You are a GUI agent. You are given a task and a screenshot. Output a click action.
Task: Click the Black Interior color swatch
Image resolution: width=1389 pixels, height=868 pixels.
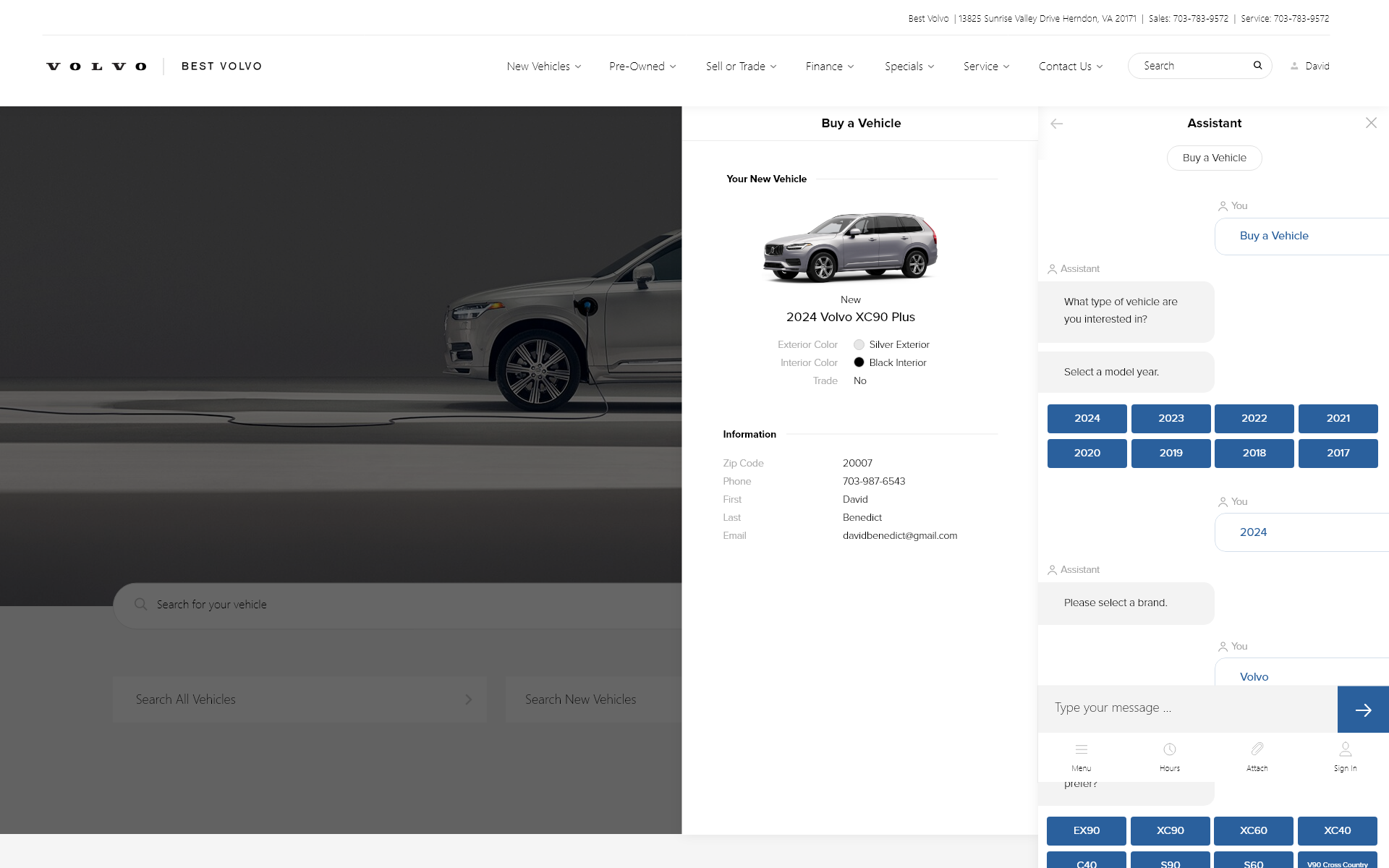(859, 362)
